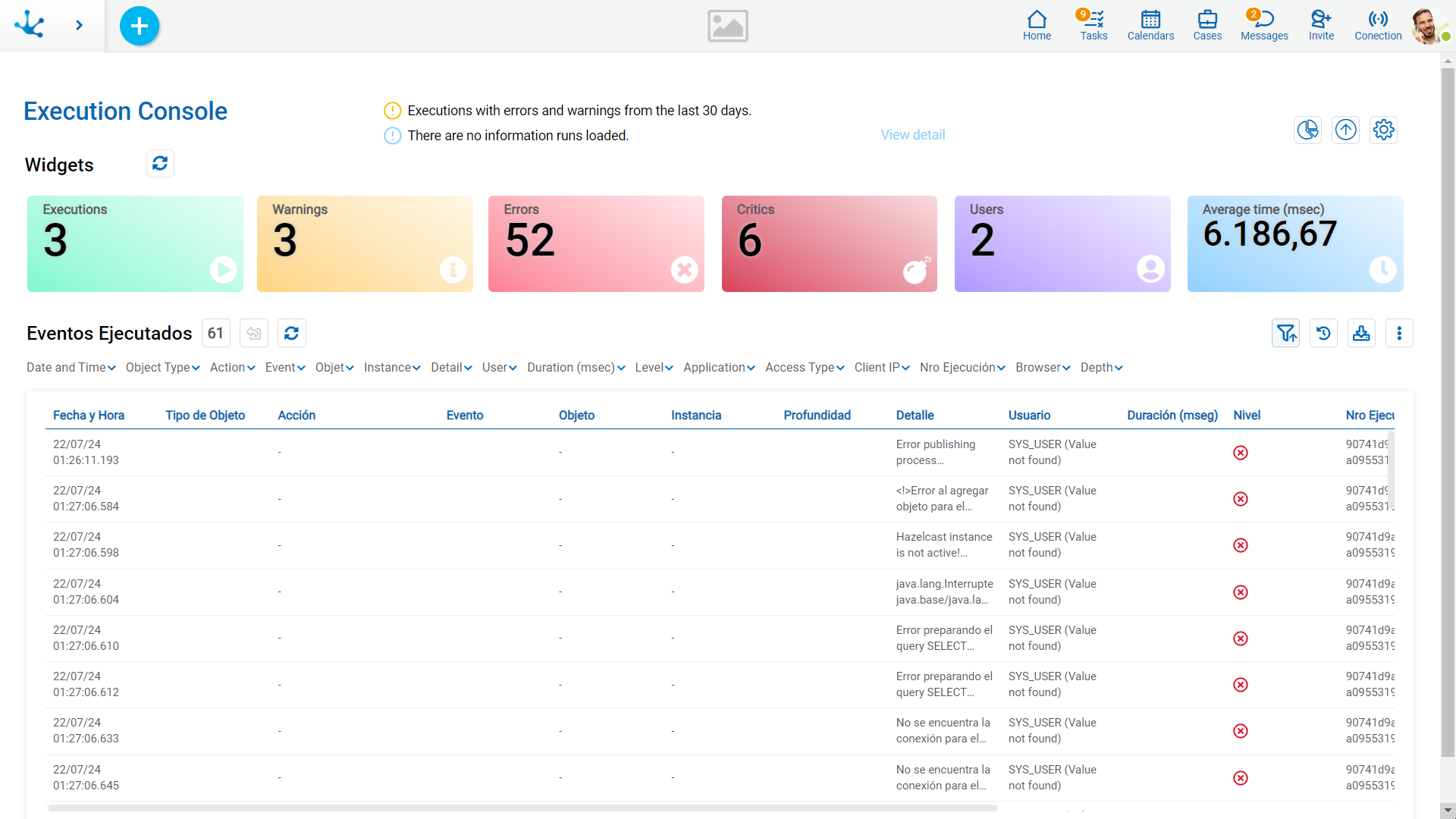Image resolution: width=1456 pixels, height=819 pixels.
Task: Sort by the Fecha y Hora column header
Action: (89, 415)
